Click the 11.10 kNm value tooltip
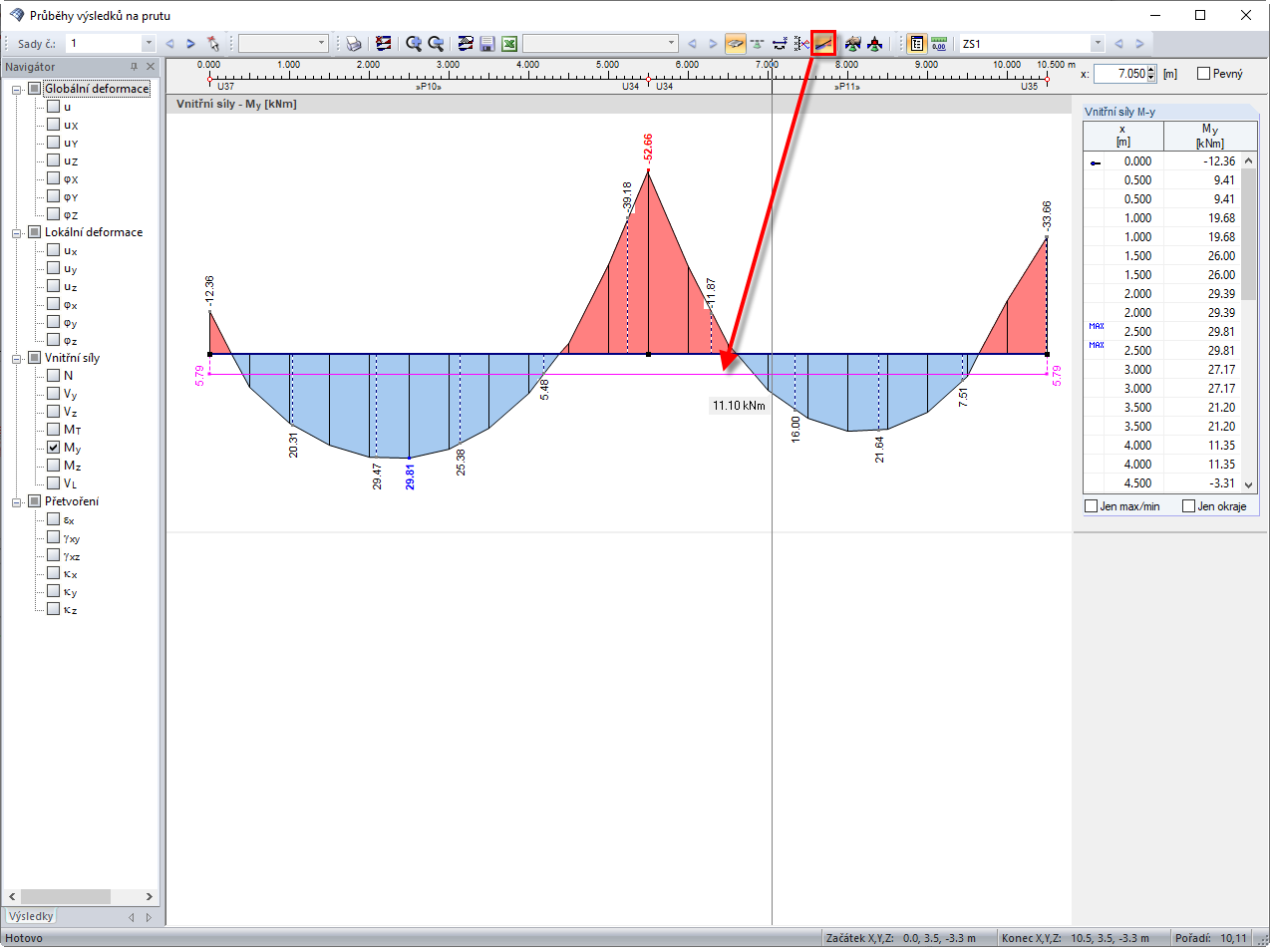Screen dimensions: 1270x952 coord(739,406)
